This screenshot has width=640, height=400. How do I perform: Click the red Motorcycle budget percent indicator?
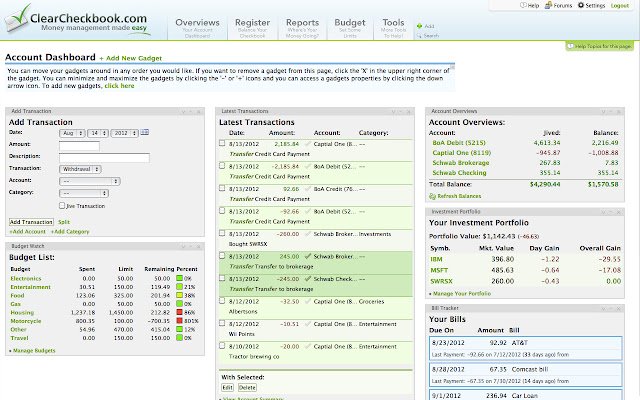179,321
